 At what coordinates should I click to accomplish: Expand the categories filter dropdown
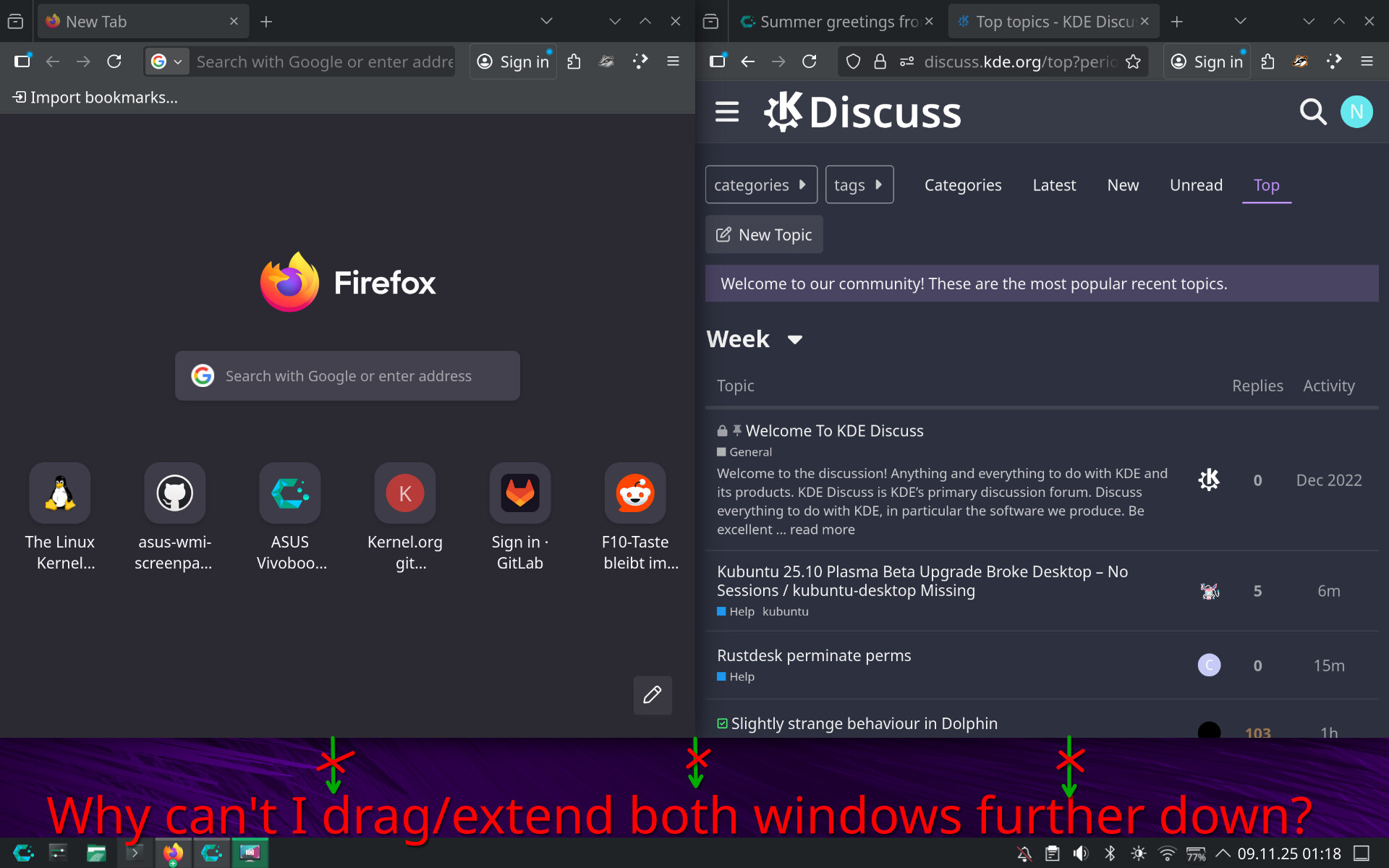(x=760, y=185)
